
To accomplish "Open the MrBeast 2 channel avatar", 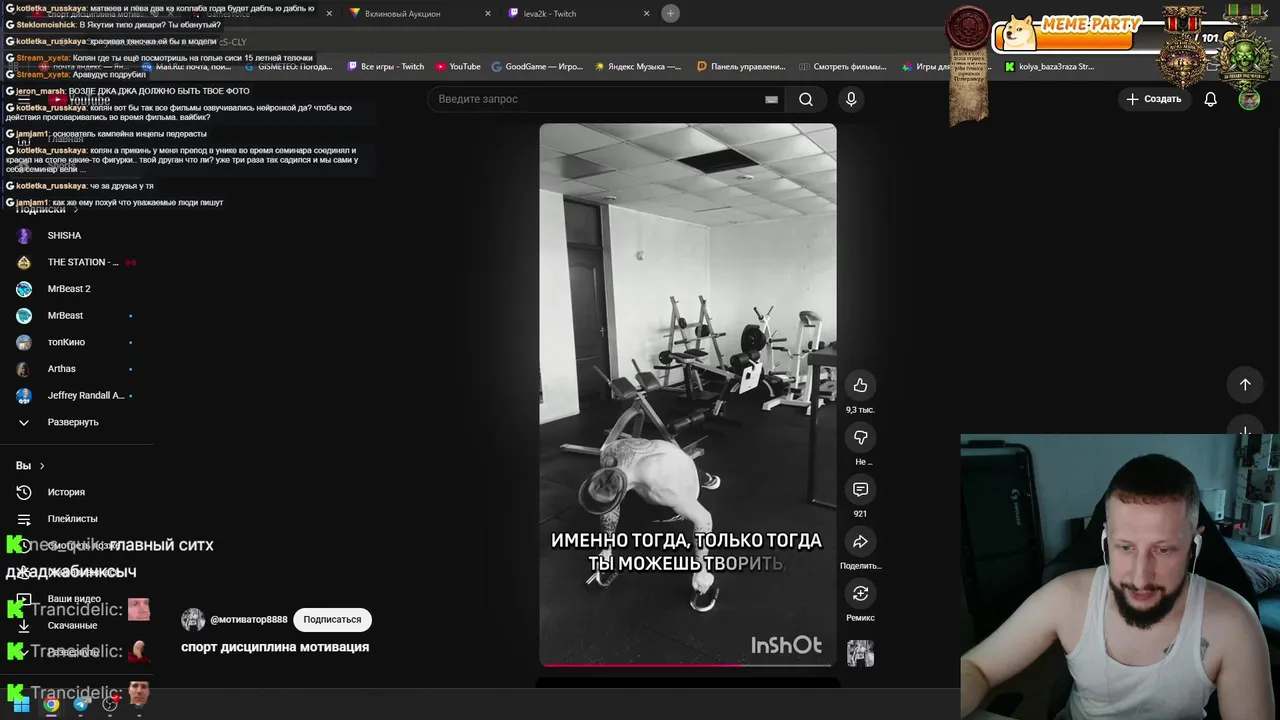I will click(x=24, y=289).
